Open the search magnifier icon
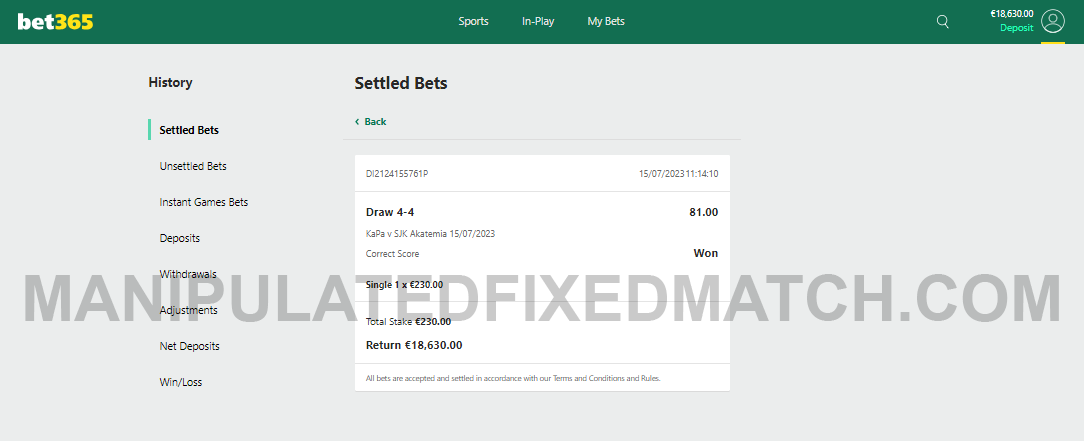 pyautogui.click(x=943, y=21)
